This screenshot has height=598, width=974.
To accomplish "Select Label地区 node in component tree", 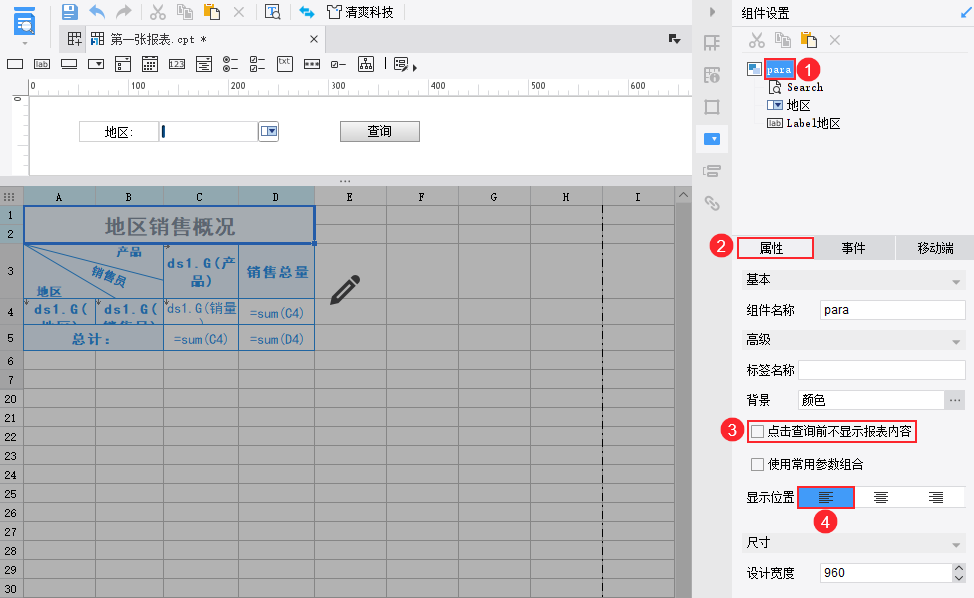I will click(813, 124).
